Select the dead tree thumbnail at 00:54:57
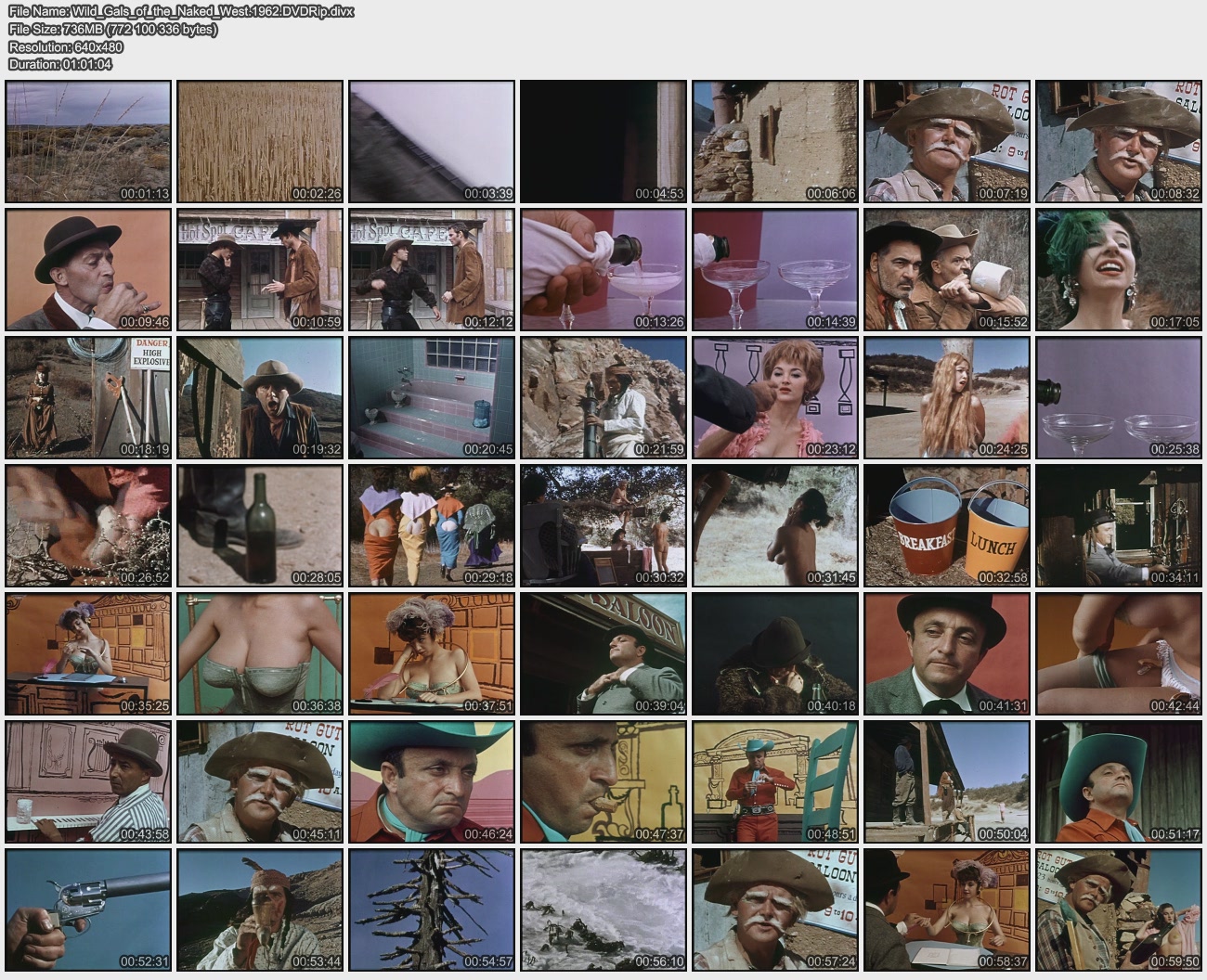Viewport: 1207px width, 980px height. click(432, 910)
